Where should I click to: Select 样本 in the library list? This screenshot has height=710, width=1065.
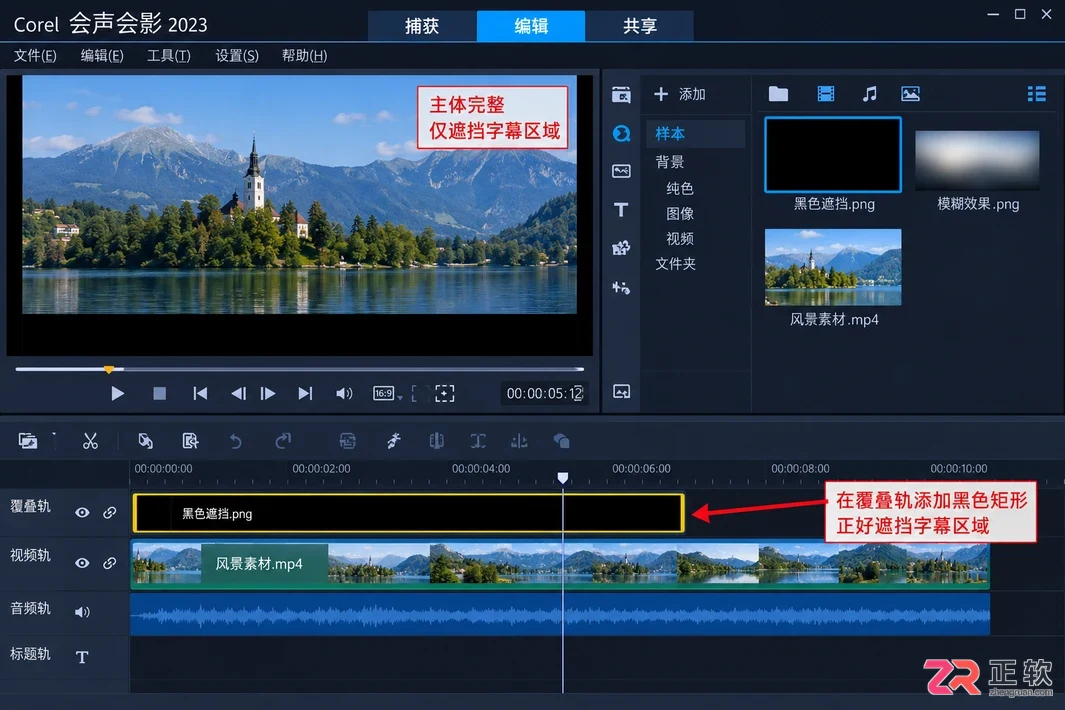(696, 134)
